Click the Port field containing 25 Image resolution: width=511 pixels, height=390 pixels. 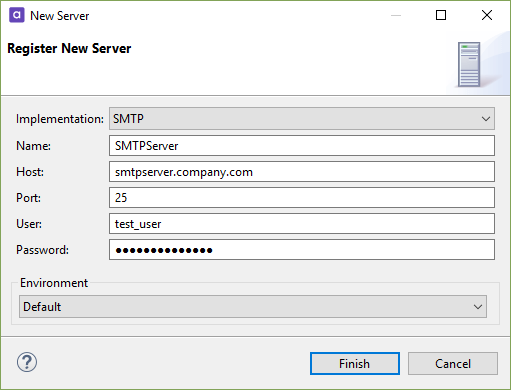[302, 198]
